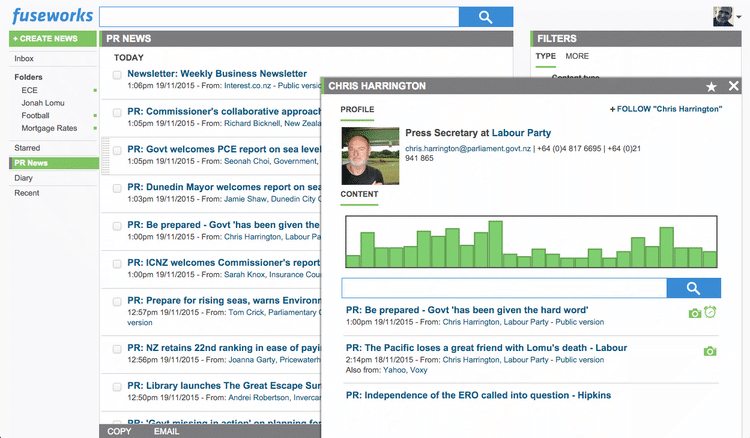Open 'Independence of the ERO called into question'
The height and width of the screenshot is (438, 750).
pyautogui.click(x=478, y=395)
